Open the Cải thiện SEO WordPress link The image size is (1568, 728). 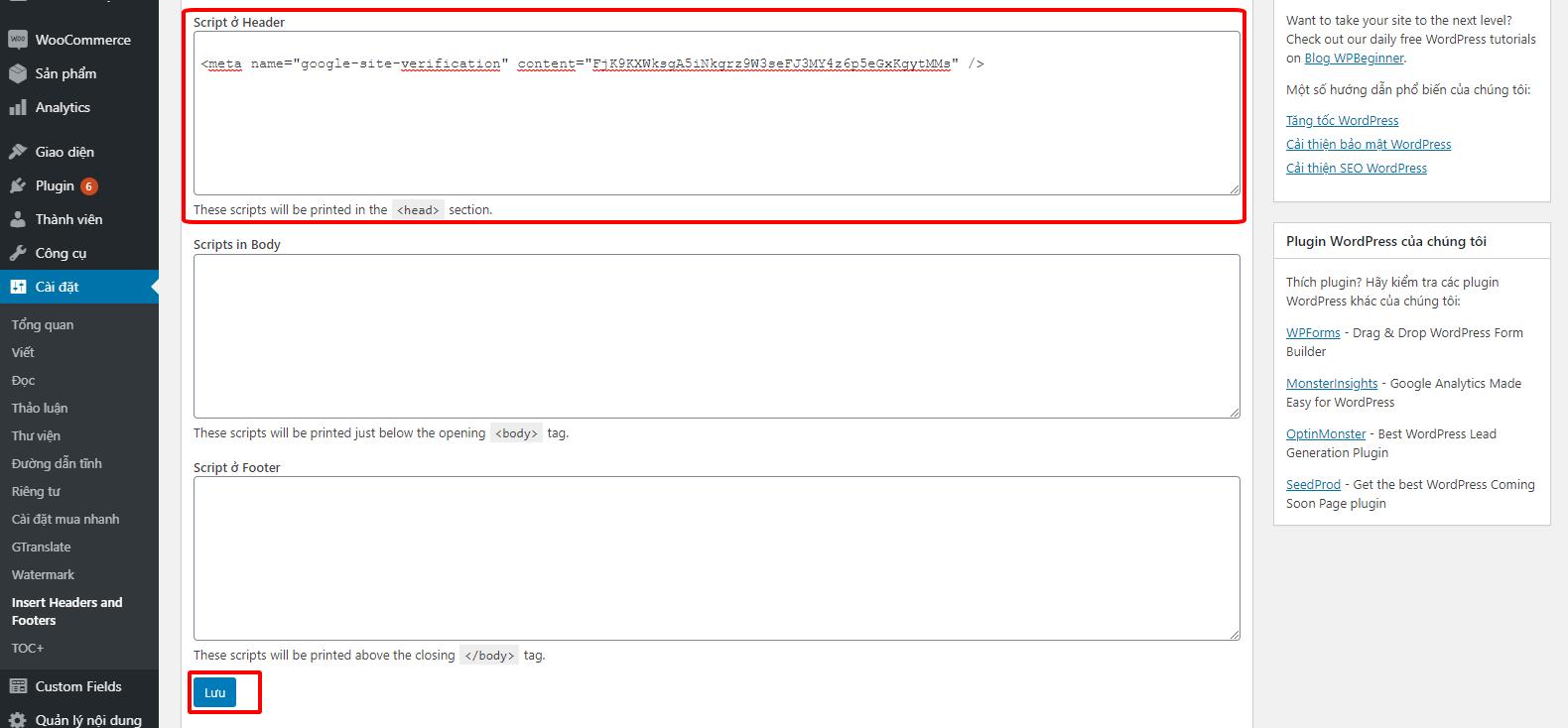tap(1357, 168)
